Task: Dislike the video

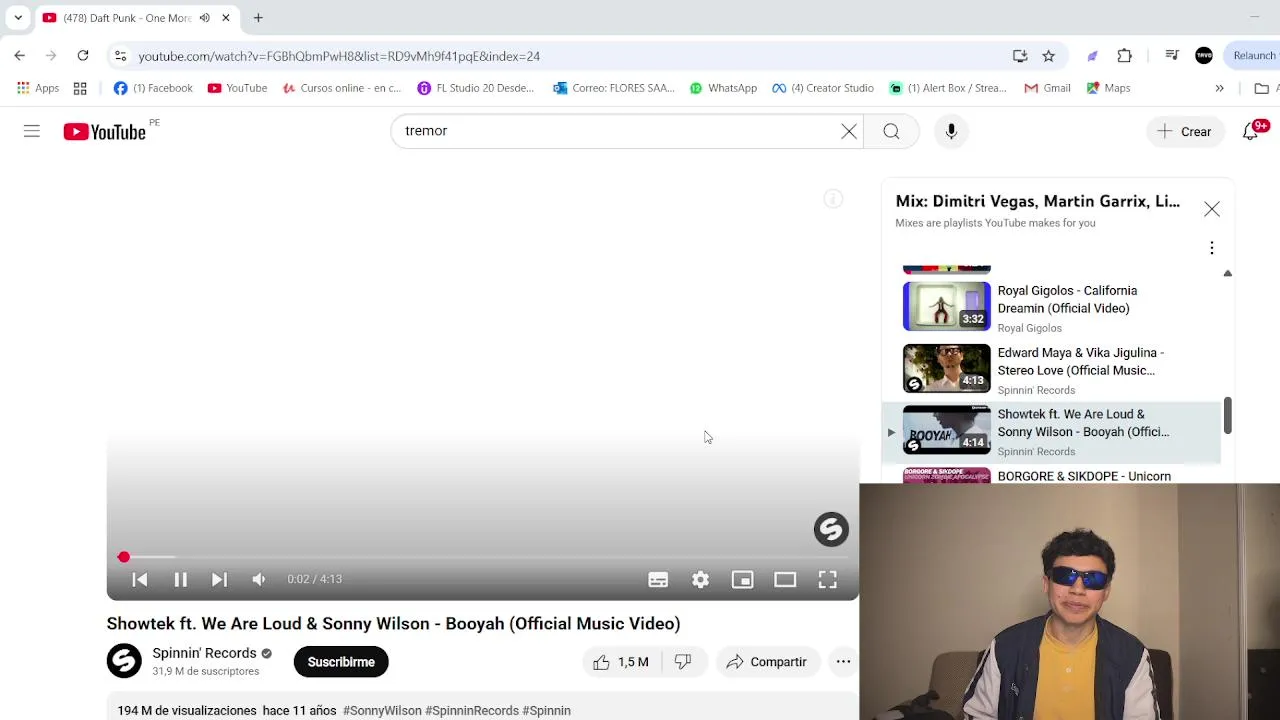Action: click(683, 662)
